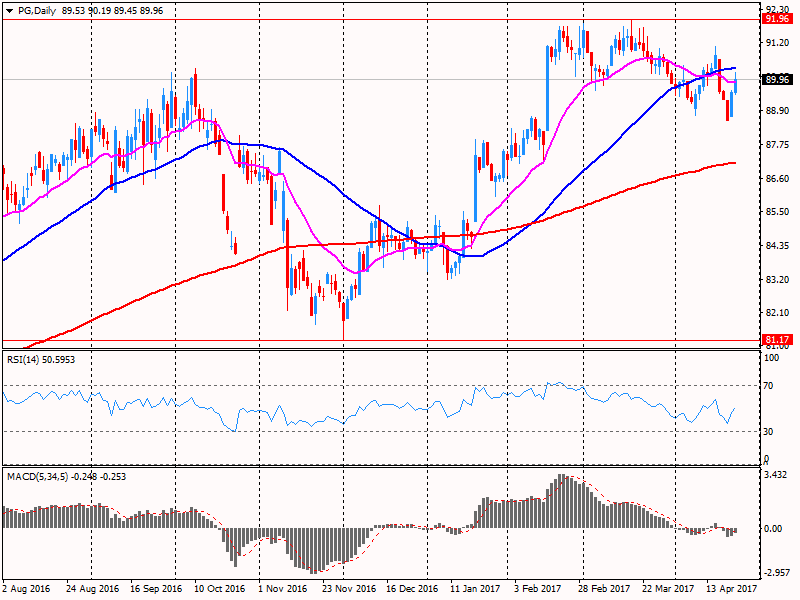The height and width of the screenshot is (600, 800).
Task: Select the 84.35 price axis label
Action: pyautogui.click(x=778, y=246)
